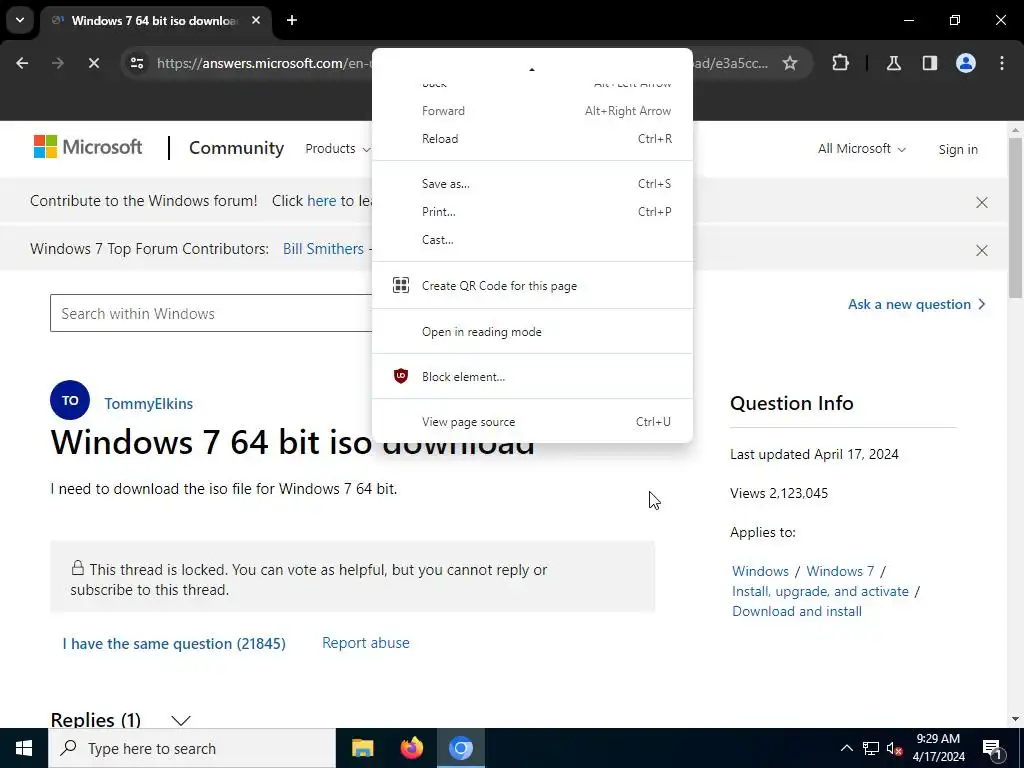Image resolution: width=1024 pixels, height=768 pixels.
Task: Open the Windows 7 category link
Action: [840, 571]
